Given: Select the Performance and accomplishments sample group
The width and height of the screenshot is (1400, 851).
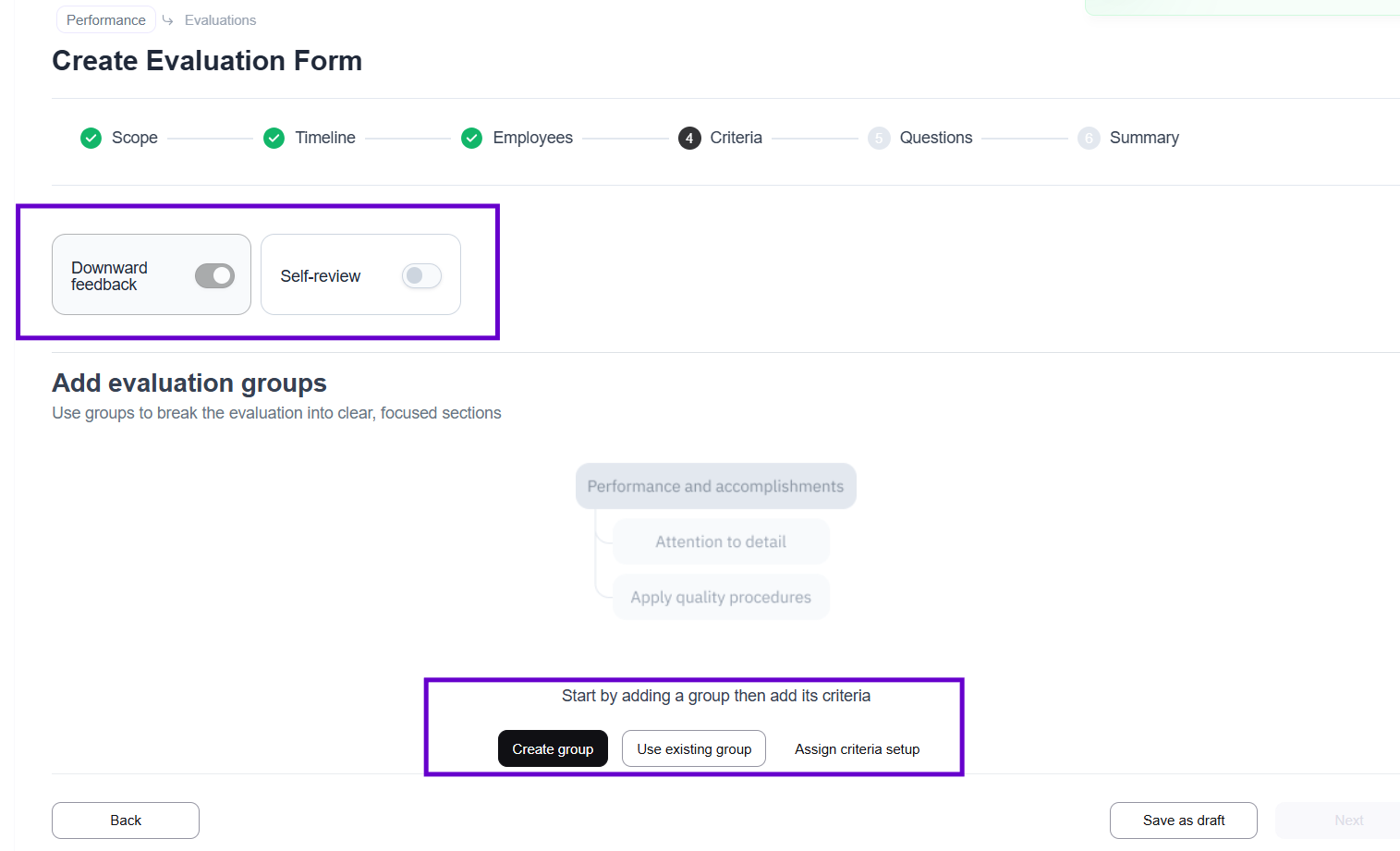Looking at the screenshot, I should tap(715, 486).
